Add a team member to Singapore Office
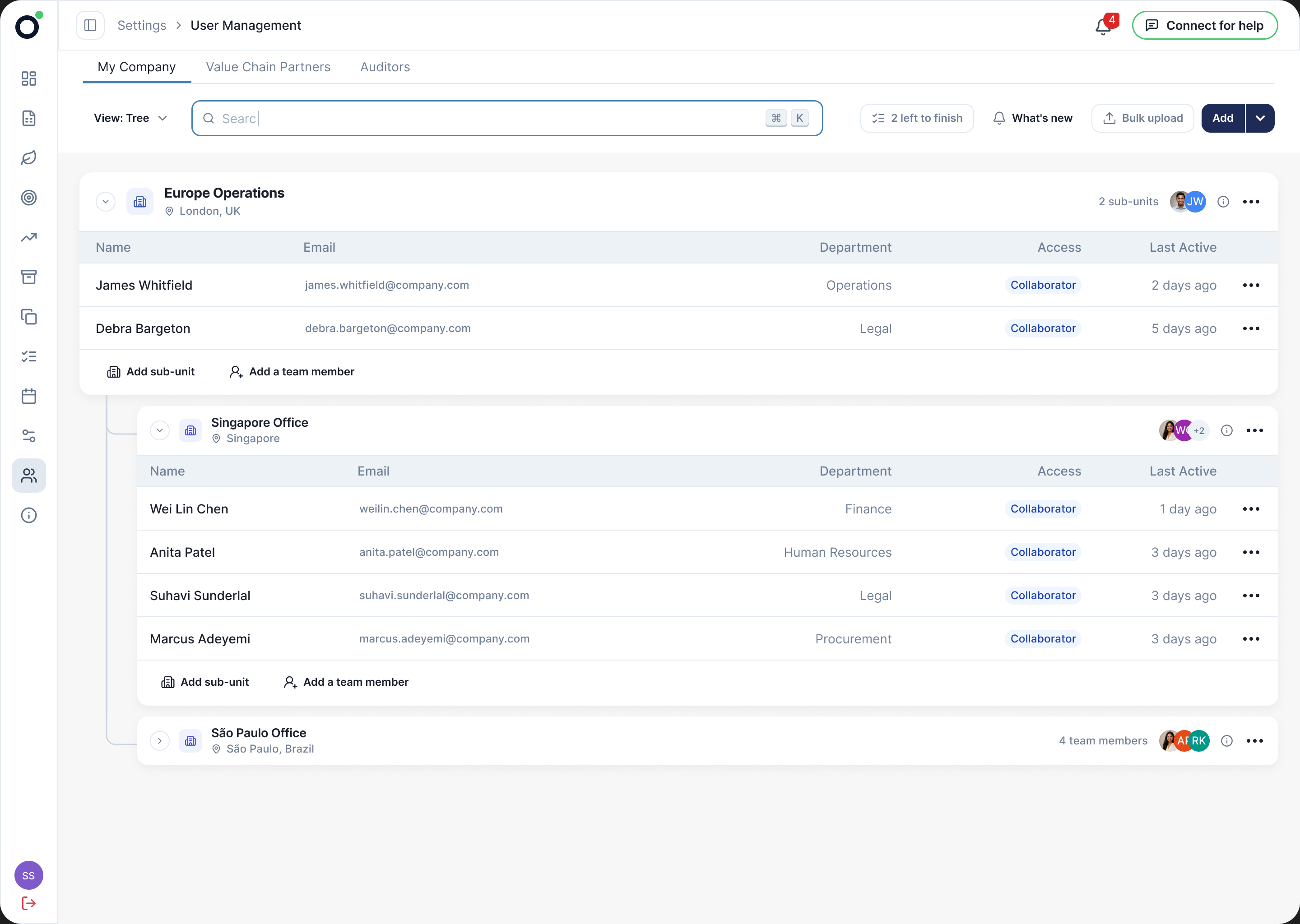This screenshot has height=924, width=1300. (x=346, y=682)
